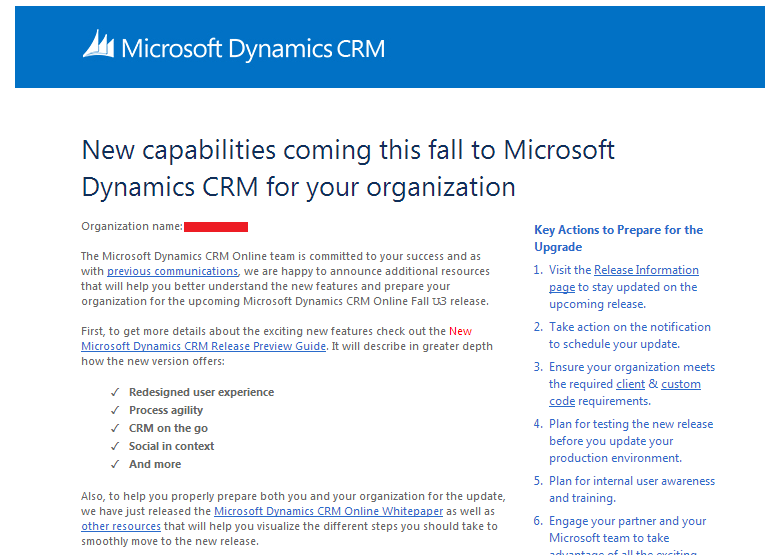Click the Microsoft Dynamics CRM logo icon
783x555 pixels.
[x=98, y=45]
